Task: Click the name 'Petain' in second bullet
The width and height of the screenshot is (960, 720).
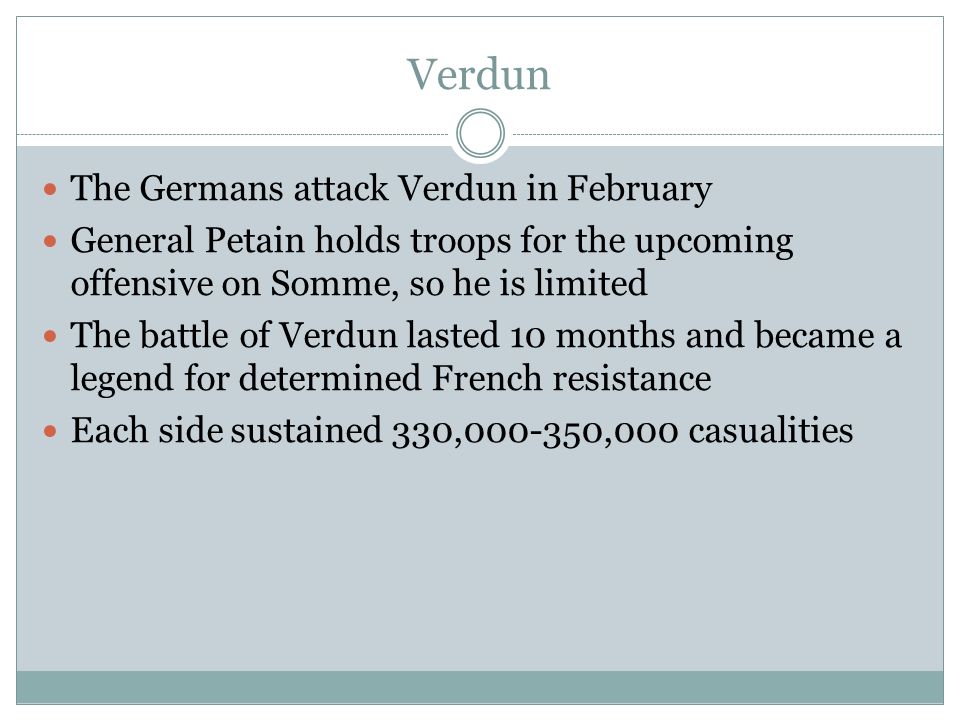Action: point(254,239)
